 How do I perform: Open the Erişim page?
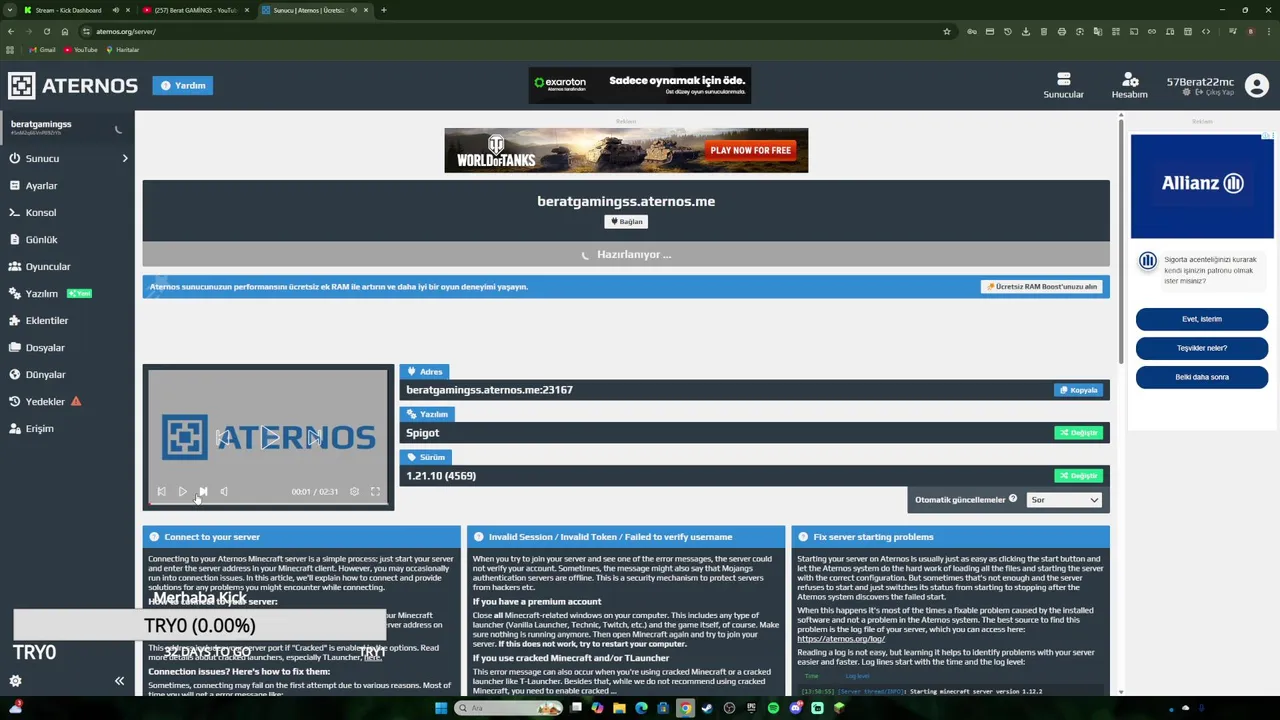[40, 428]
